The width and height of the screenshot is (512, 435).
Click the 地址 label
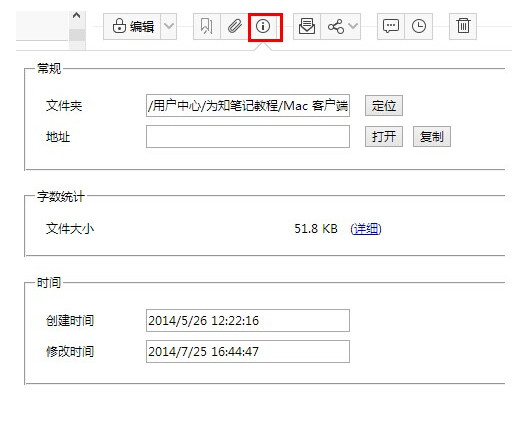click(x=58, y=137)
